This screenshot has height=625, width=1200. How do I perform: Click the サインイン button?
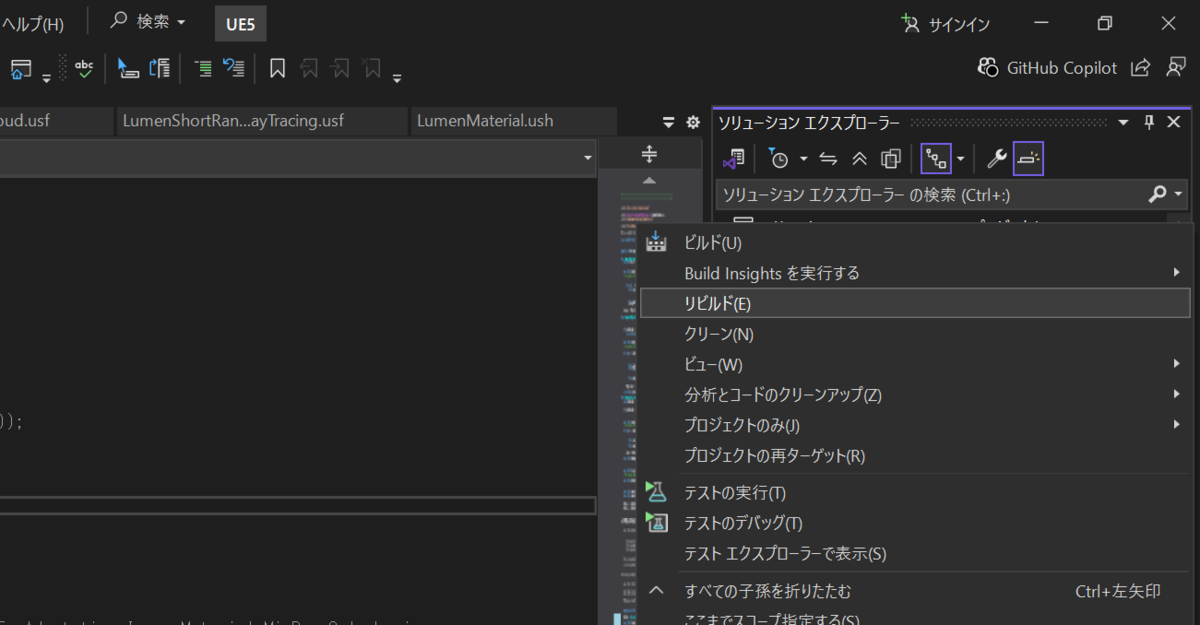click(947, 22)
